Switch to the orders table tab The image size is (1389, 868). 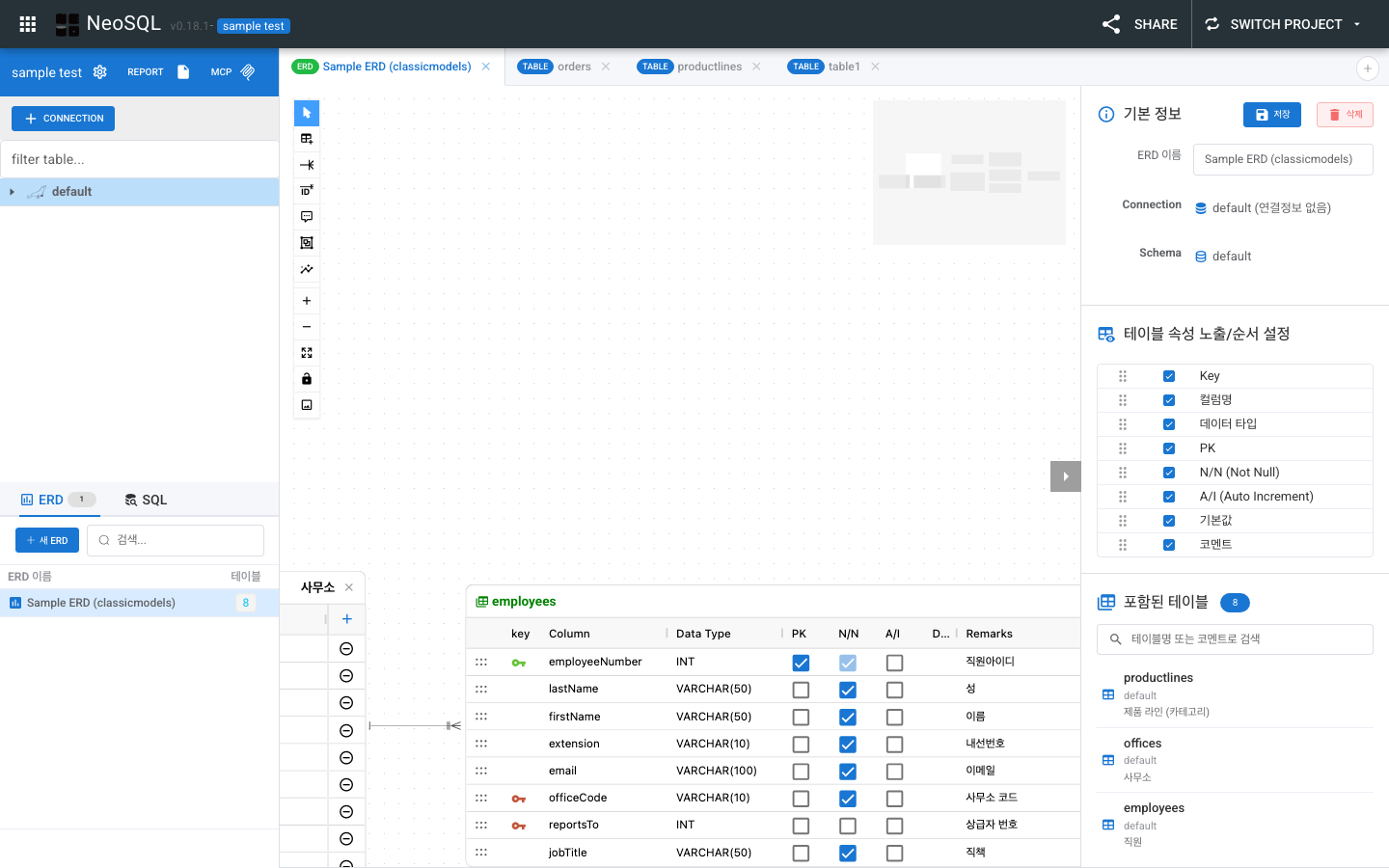pos(564,67)
